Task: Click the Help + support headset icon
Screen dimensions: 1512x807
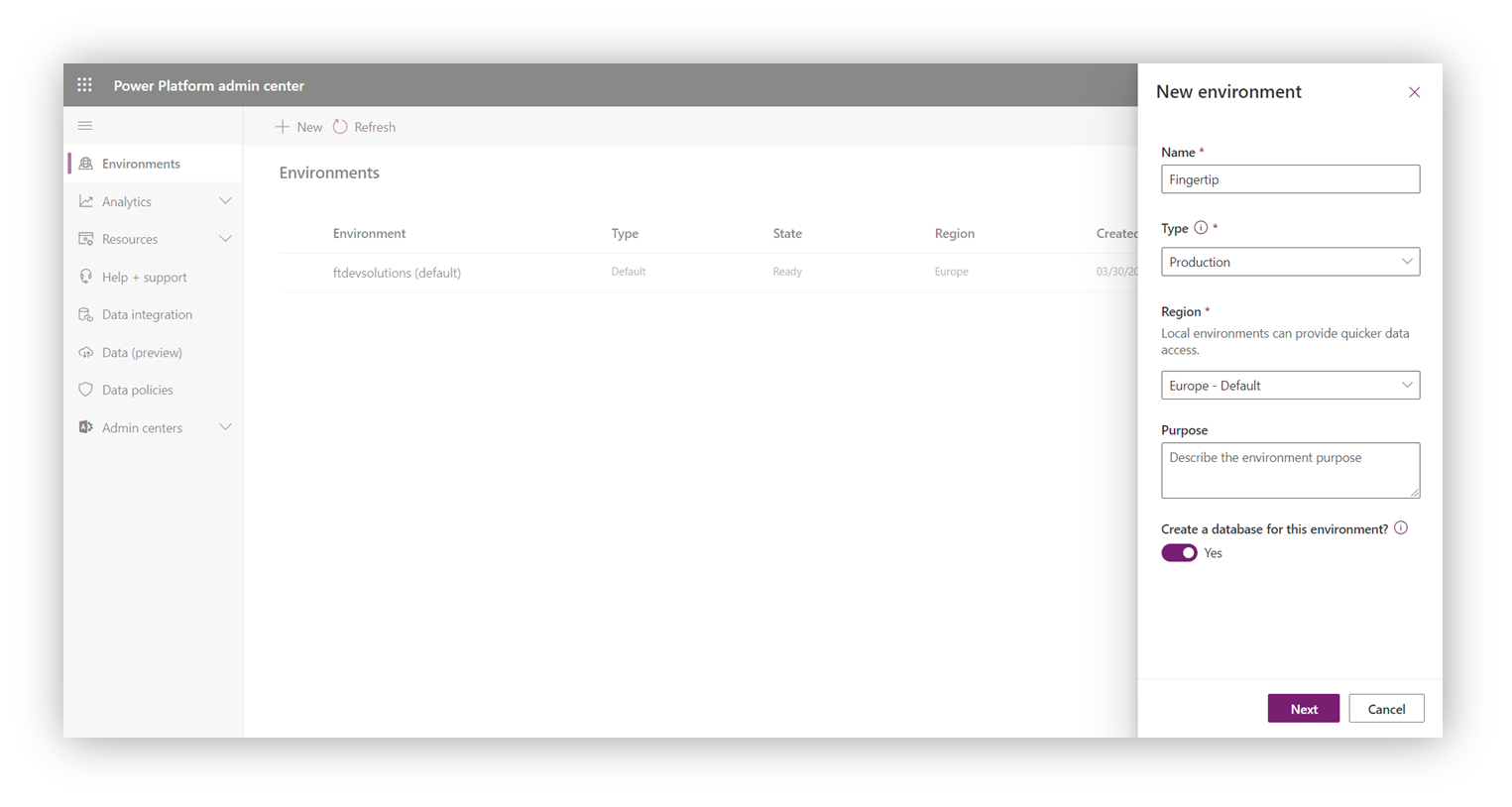Action: point(86,277)
